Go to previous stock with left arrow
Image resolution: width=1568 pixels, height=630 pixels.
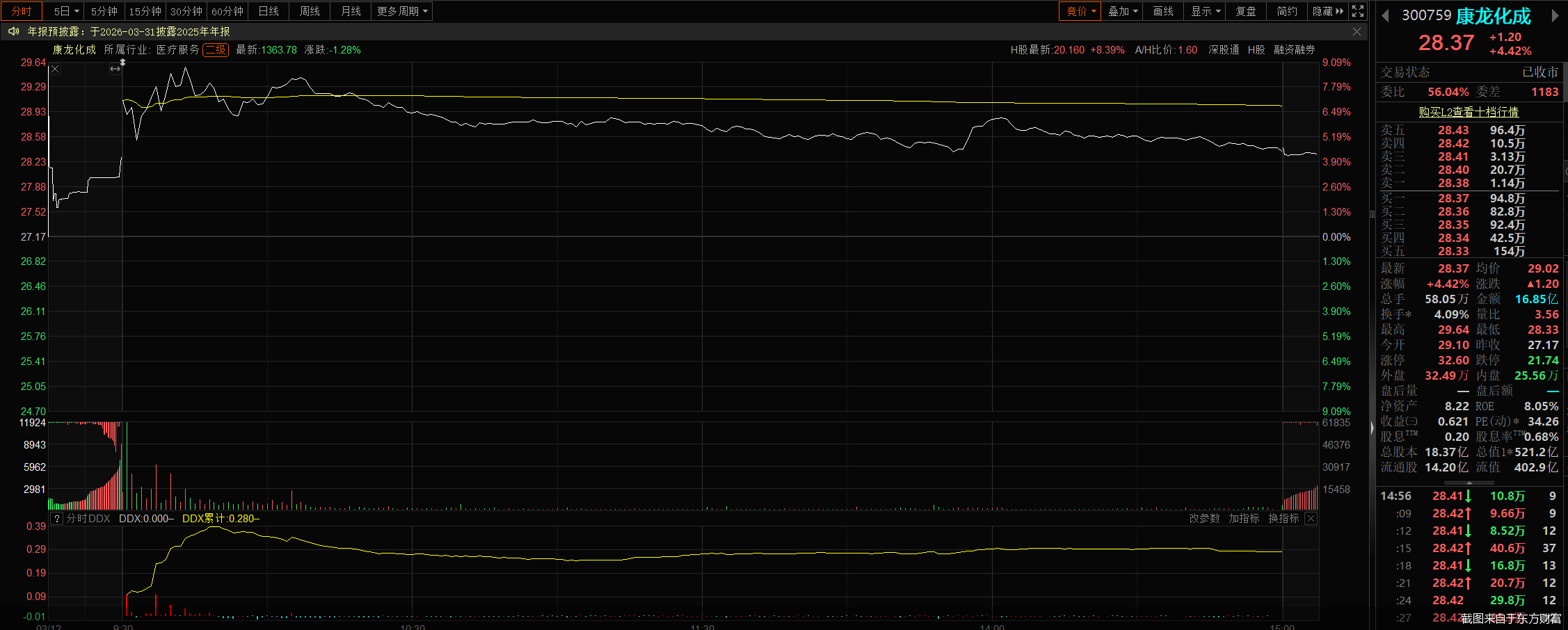[x=1385, y=15]
